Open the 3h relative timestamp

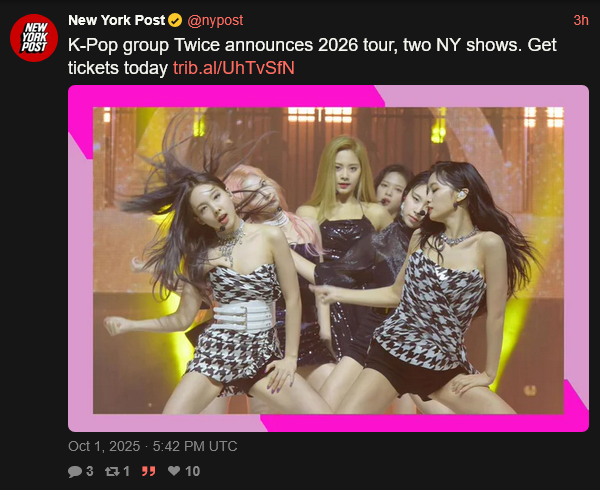[x=580, y=20]
